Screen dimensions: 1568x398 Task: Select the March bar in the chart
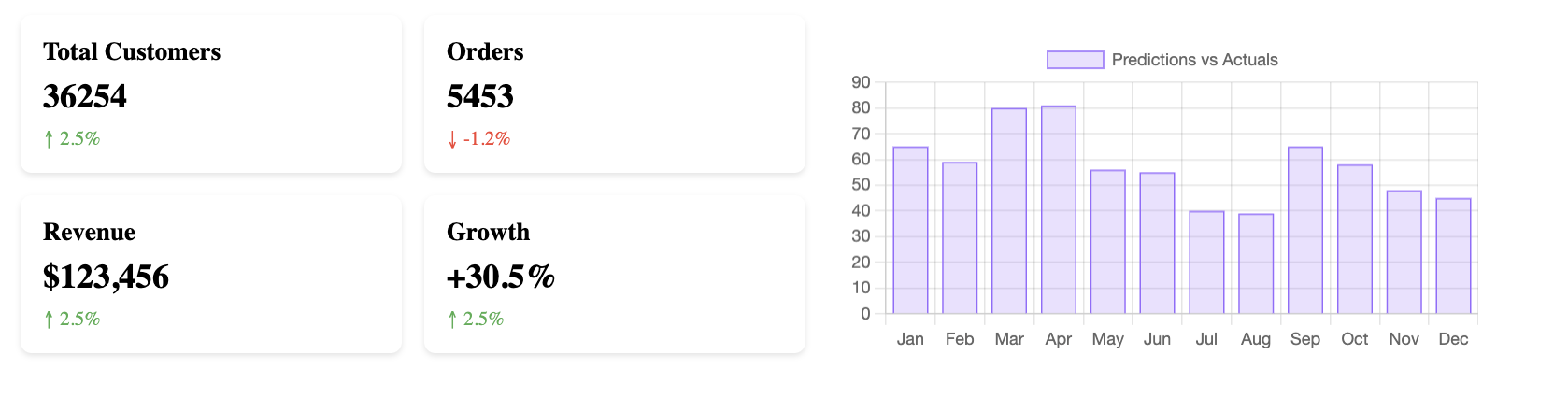[1009, 211]
